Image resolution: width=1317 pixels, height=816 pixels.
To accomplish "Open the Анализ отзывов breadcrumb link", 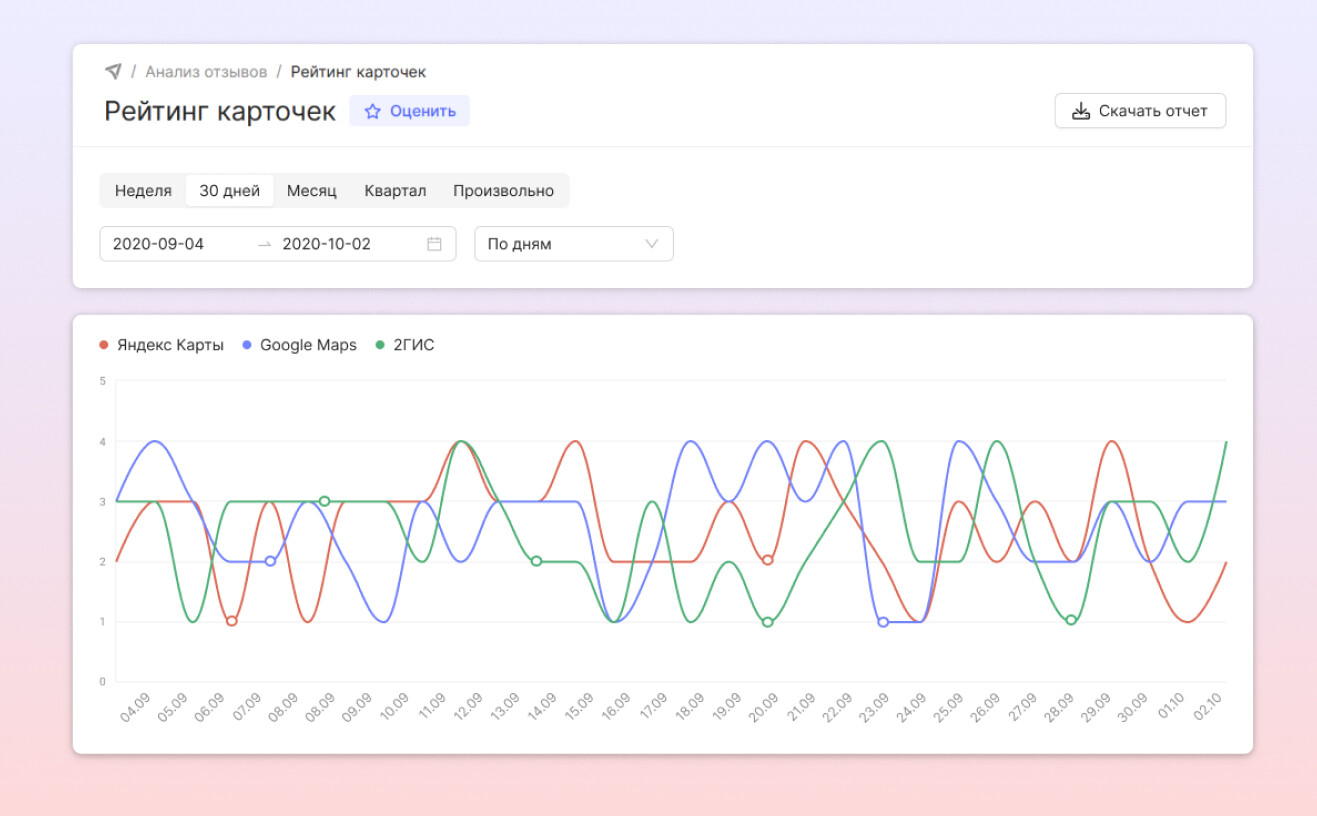I will [206, 72].
